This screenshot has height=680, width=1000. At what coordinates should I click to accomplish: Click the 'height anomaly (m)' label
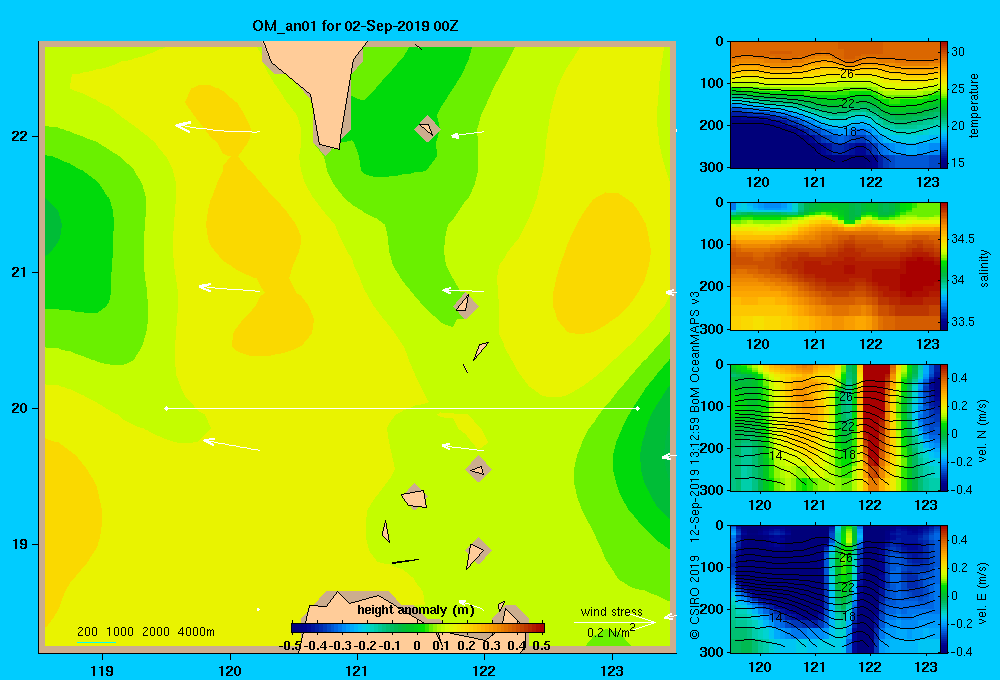coord(415,610)
